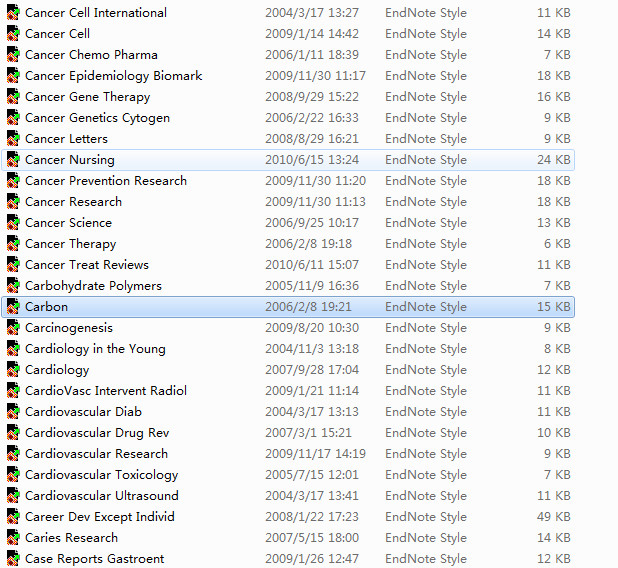Click the Cardiovascular Research file icon

(13, 454)
